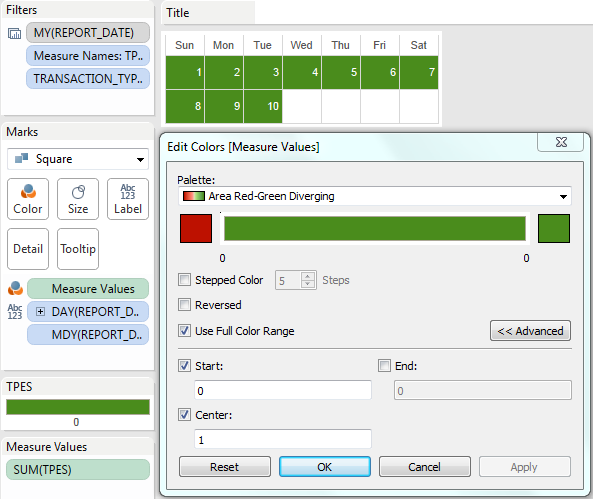Uncheck the Center checkbox
Viewport: 593px width, 499px height.
[x=184, y=415]
